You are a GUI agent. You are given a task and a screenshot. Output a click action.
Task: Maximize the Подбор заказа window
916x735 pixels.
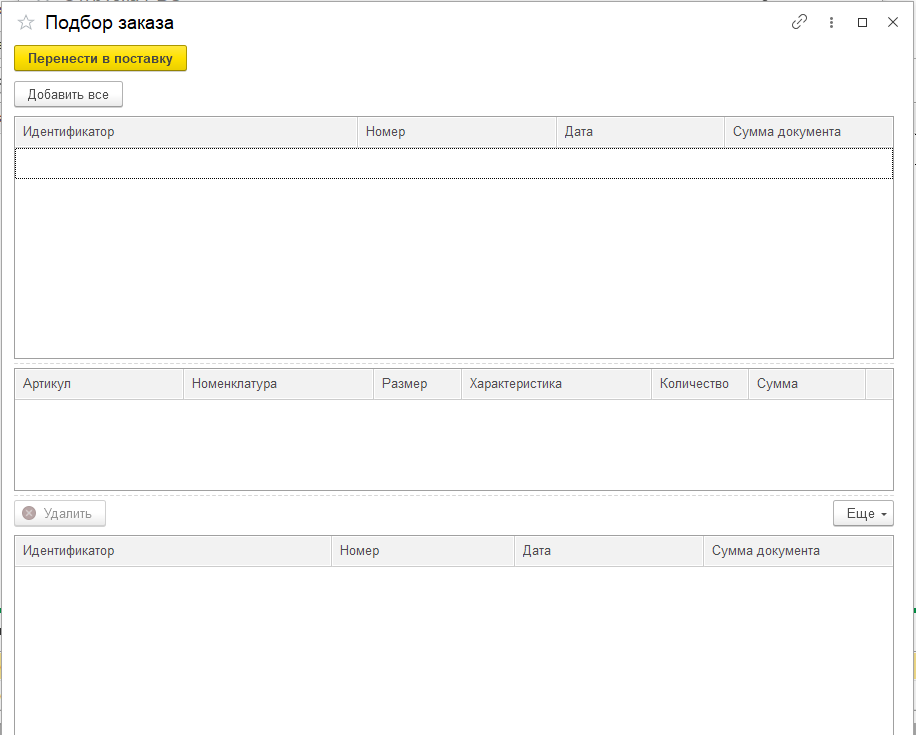(x=862, y=22)
